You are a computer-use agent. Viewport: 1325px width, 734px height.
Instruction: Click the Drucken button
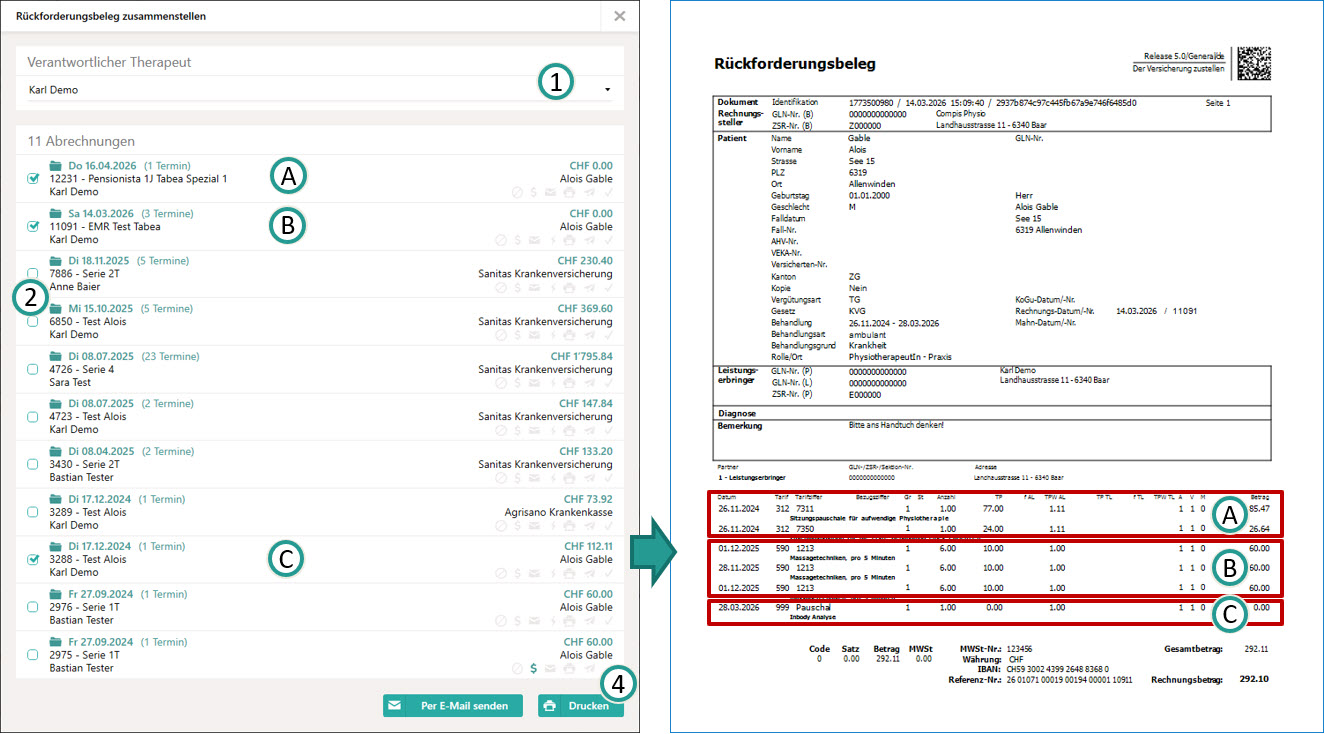click(x=581, y=706)
